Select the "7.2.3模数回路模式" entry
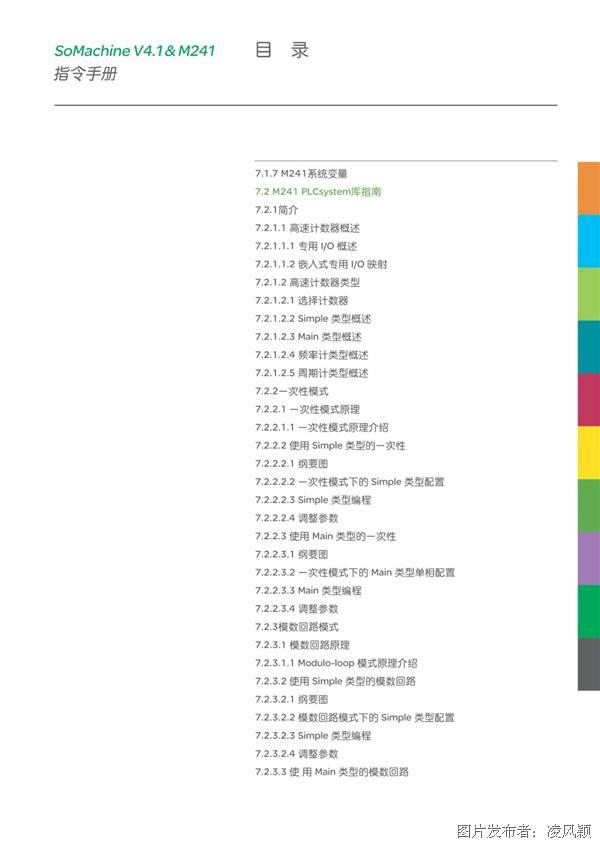Viewport: 600px width, 848px height. 296,627
